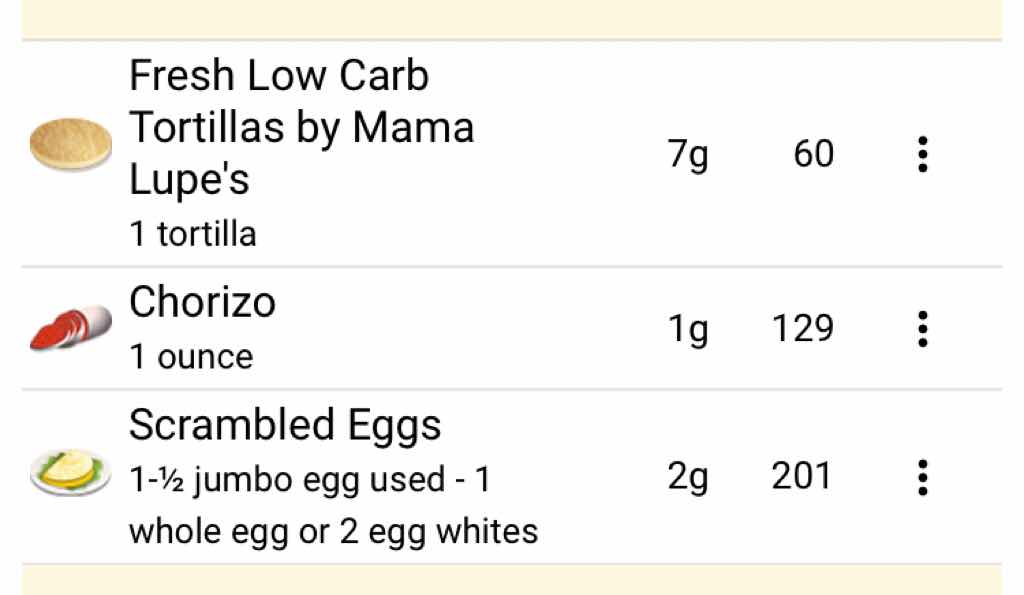Tap the beige header band above the list
The width and height of the screenshot is (1024, 595).
pyautogui.click(x=512, y=18)
